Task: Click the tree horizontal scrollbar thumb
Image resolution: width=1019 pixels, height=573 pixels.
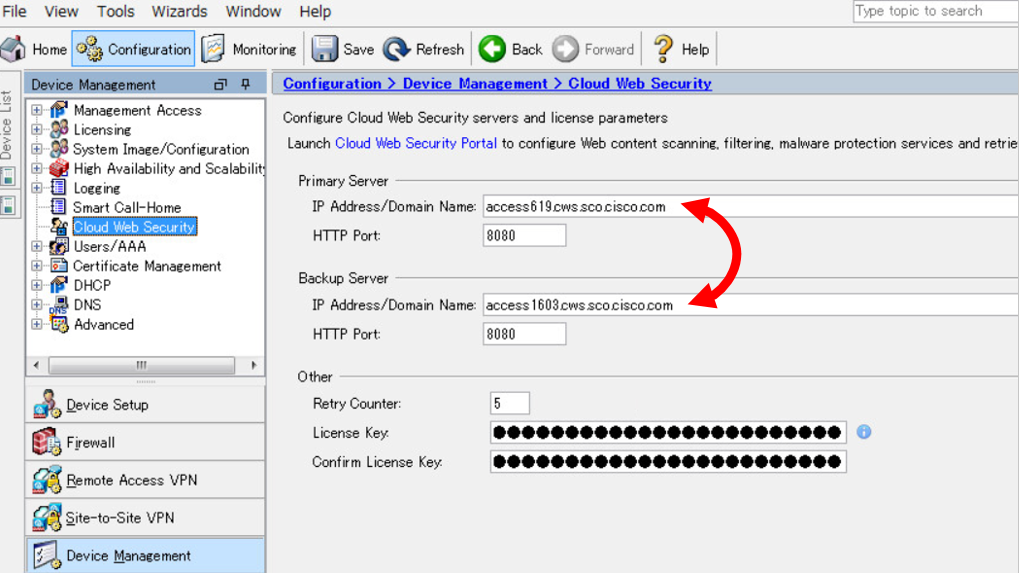Action: click(142, 365)
